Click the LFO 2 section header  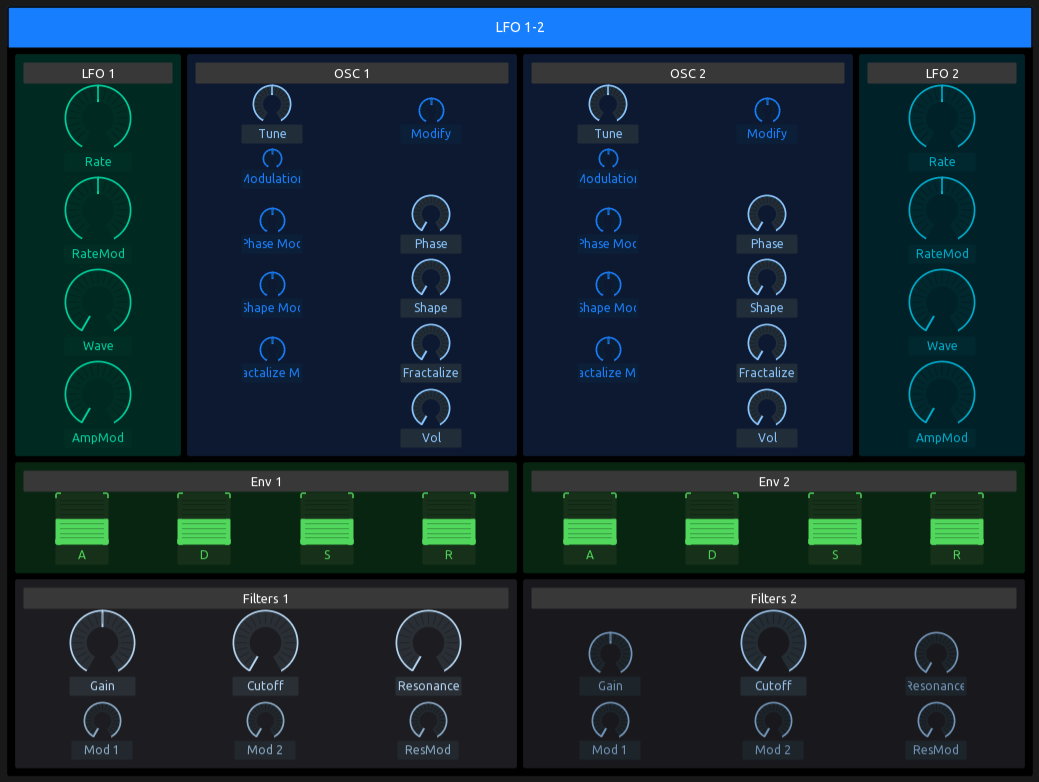click(942, 73)
